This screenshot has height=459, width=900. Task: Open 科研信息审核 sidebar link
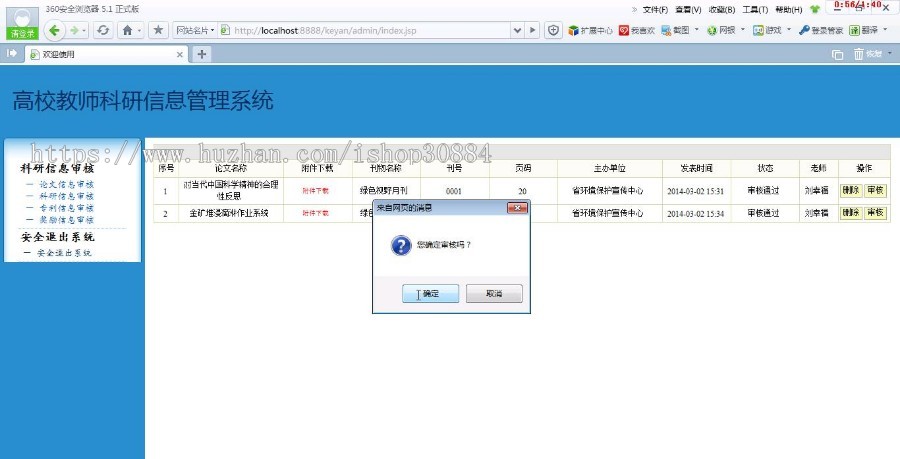(66, 196)
